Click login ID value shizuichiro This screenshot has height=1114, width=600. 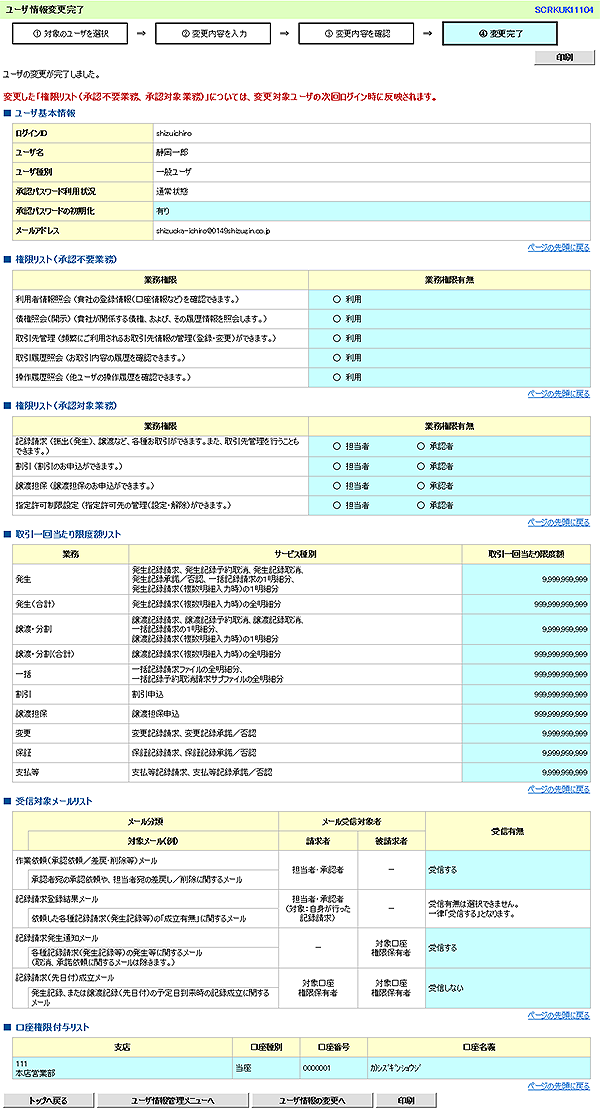coord(174,134)
